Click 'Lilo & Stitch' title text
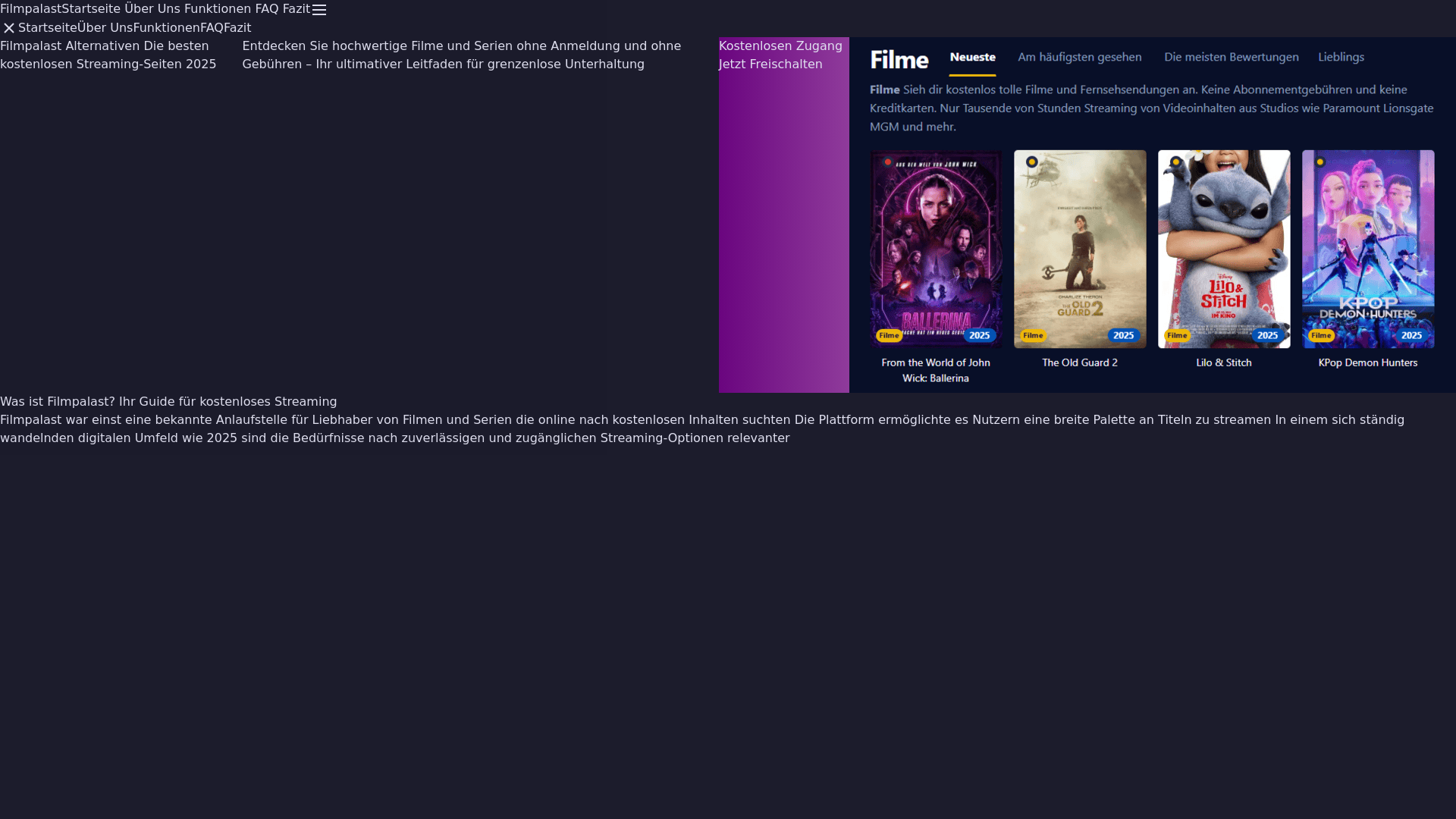This screenshot has height=819, width=1456. click(x=1224, y=363)
